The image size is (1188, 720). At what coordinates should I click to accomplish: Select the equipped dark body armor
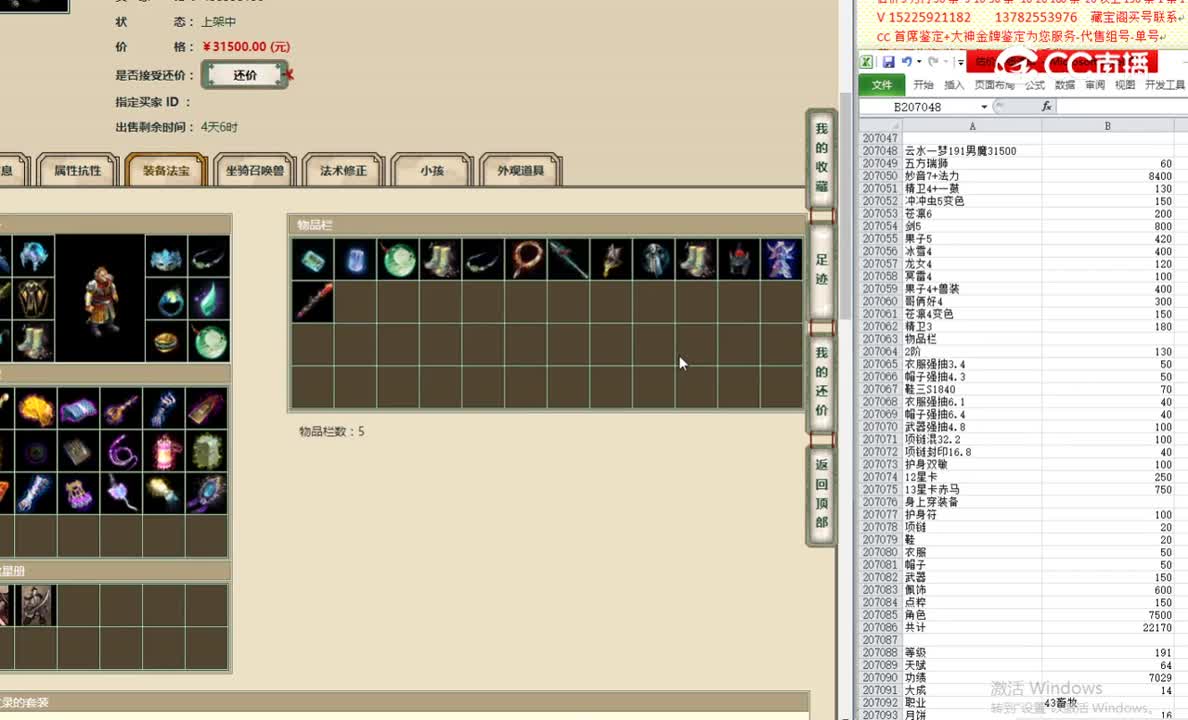point(34,299)
